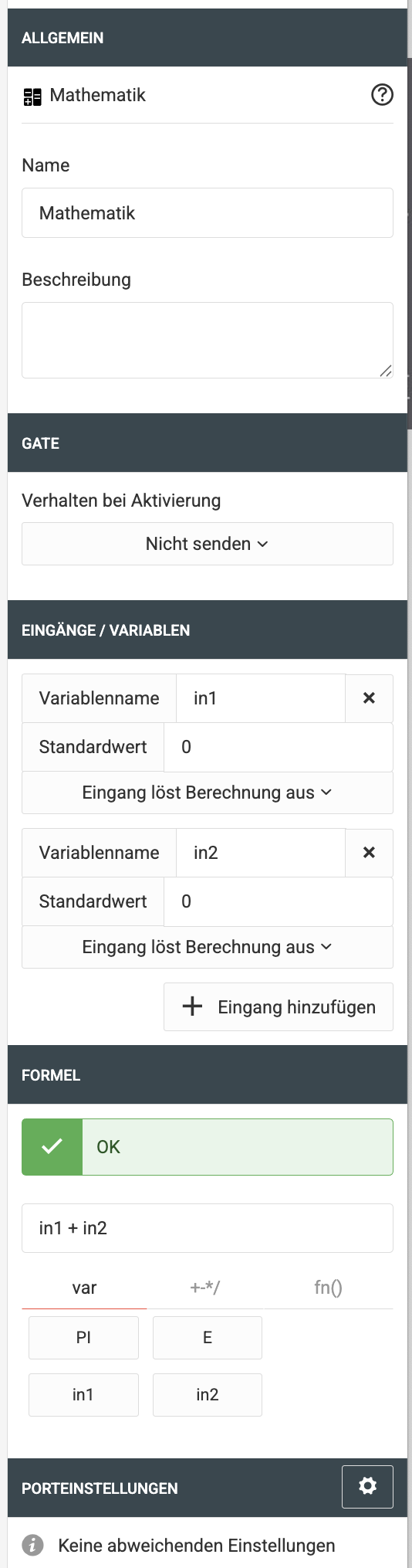Click the info icon near Keine abweichenden Einstellungen
Screen dimensions: 412x1568
(32, 1546)
